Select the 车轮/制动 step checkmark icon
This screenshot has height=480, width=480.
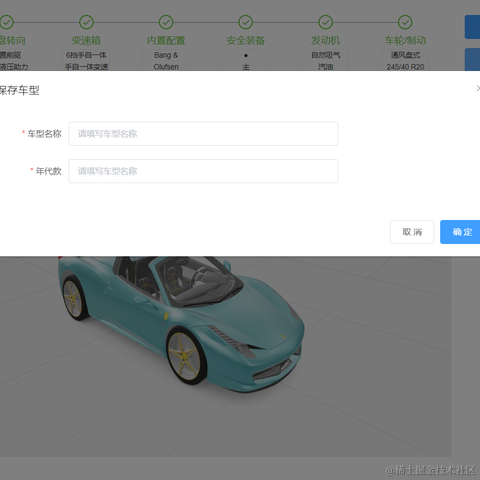[x=405, y=22]
